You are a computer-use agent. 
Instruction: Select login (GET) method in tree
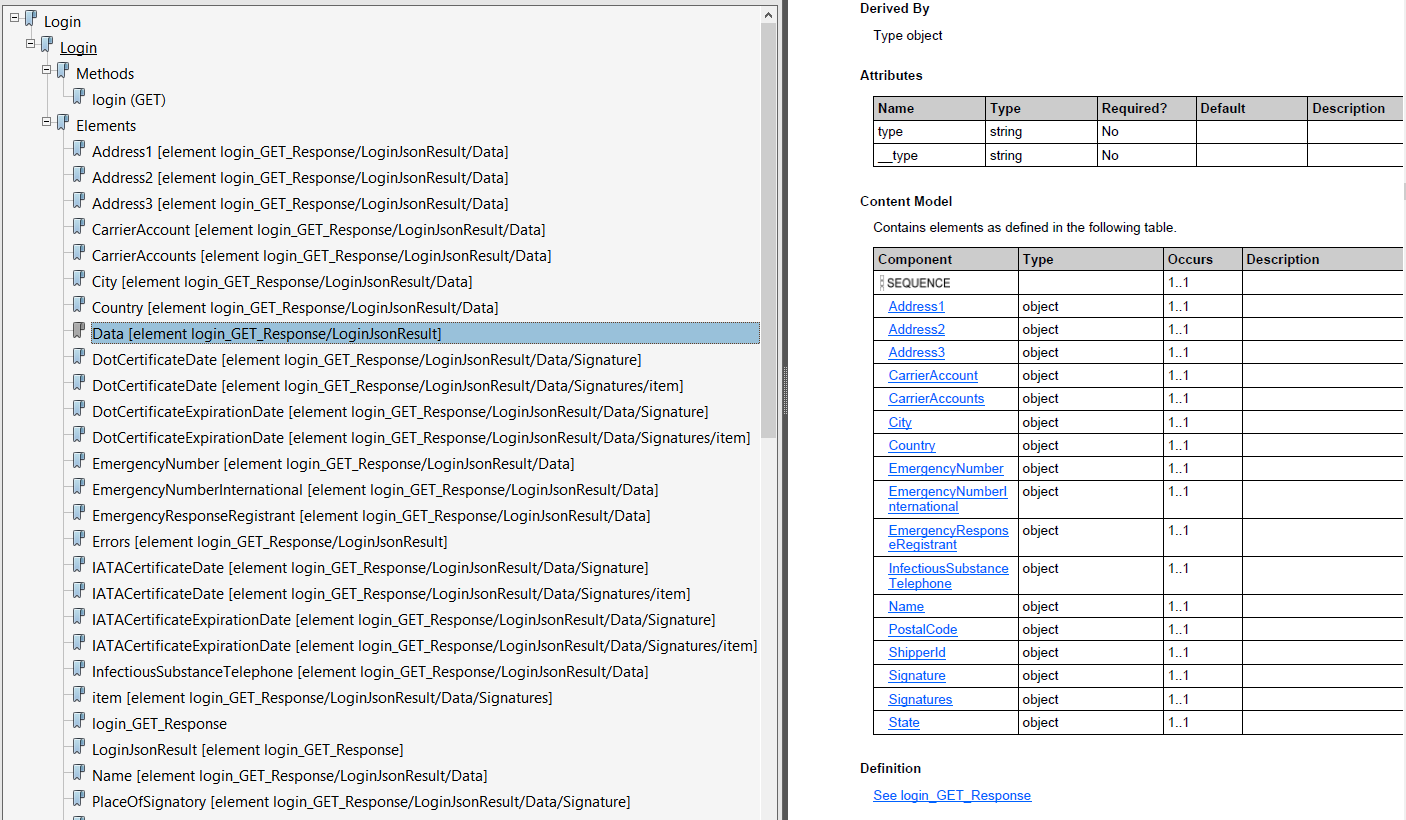(x=129, y=100)
